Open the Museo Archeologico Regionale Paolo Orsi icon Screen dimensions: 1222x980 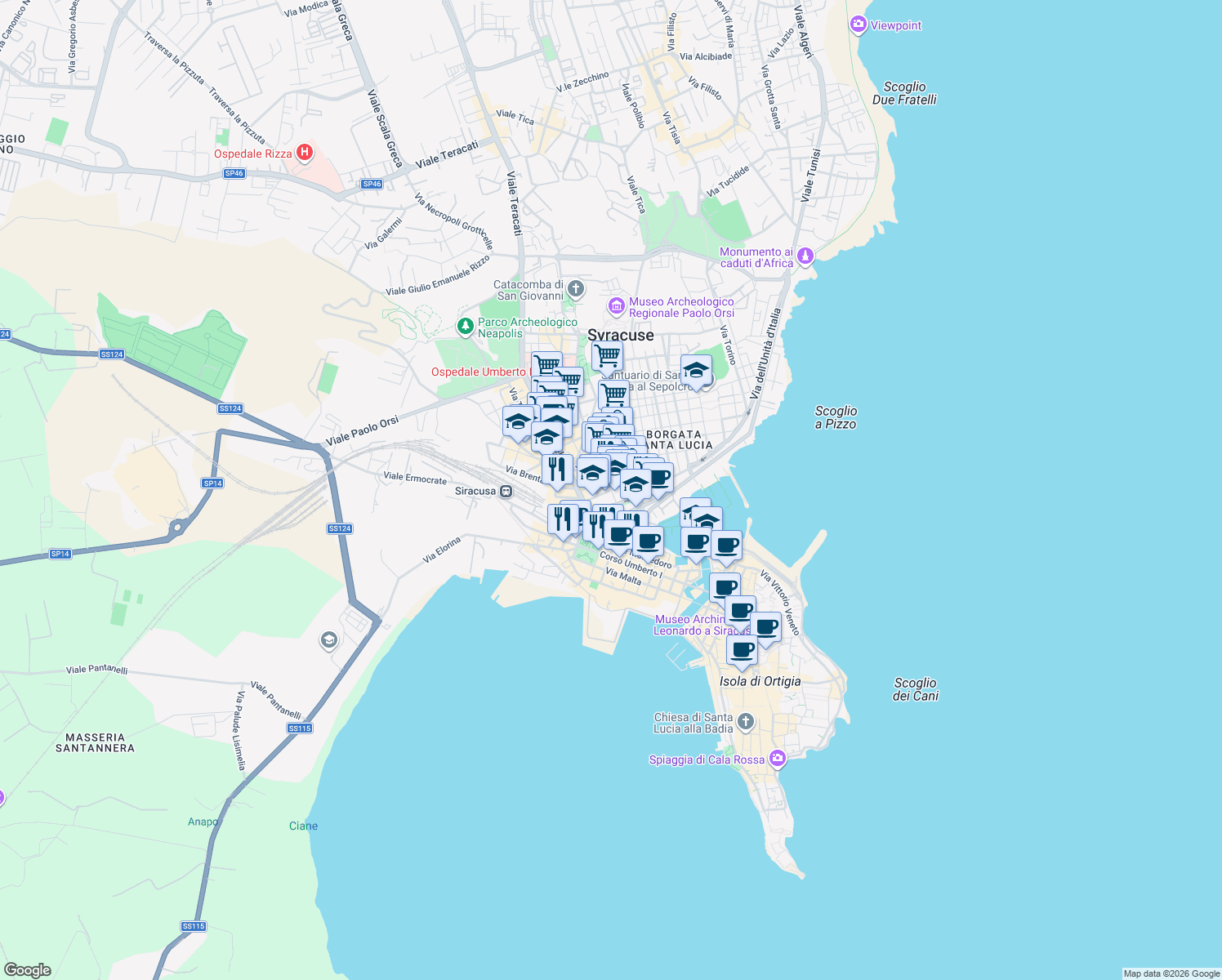pyautogui.click(x=616, y=306)
